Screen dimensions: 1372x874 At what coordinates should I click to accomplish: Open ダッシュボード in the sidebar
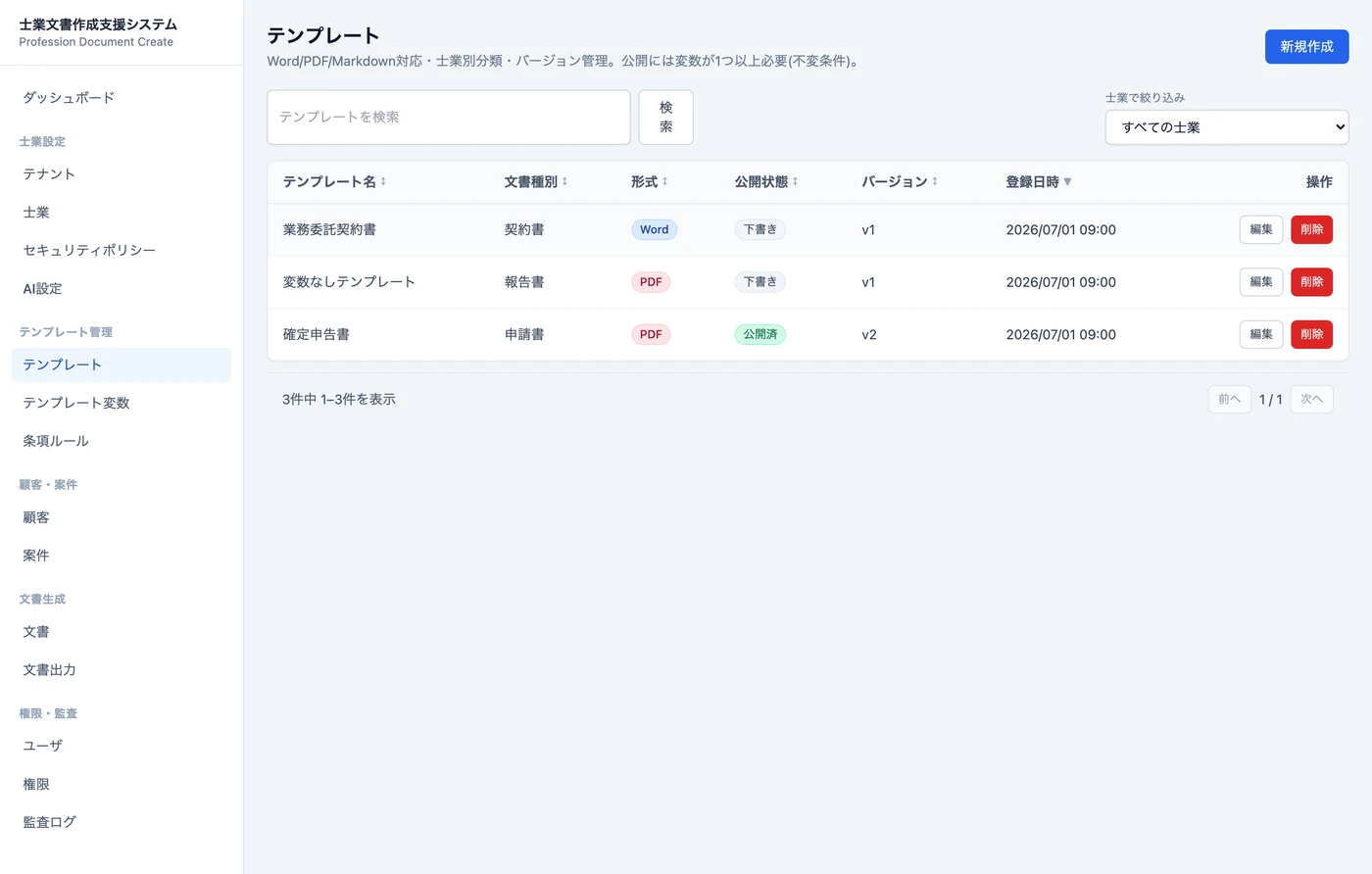coord(122,98)
